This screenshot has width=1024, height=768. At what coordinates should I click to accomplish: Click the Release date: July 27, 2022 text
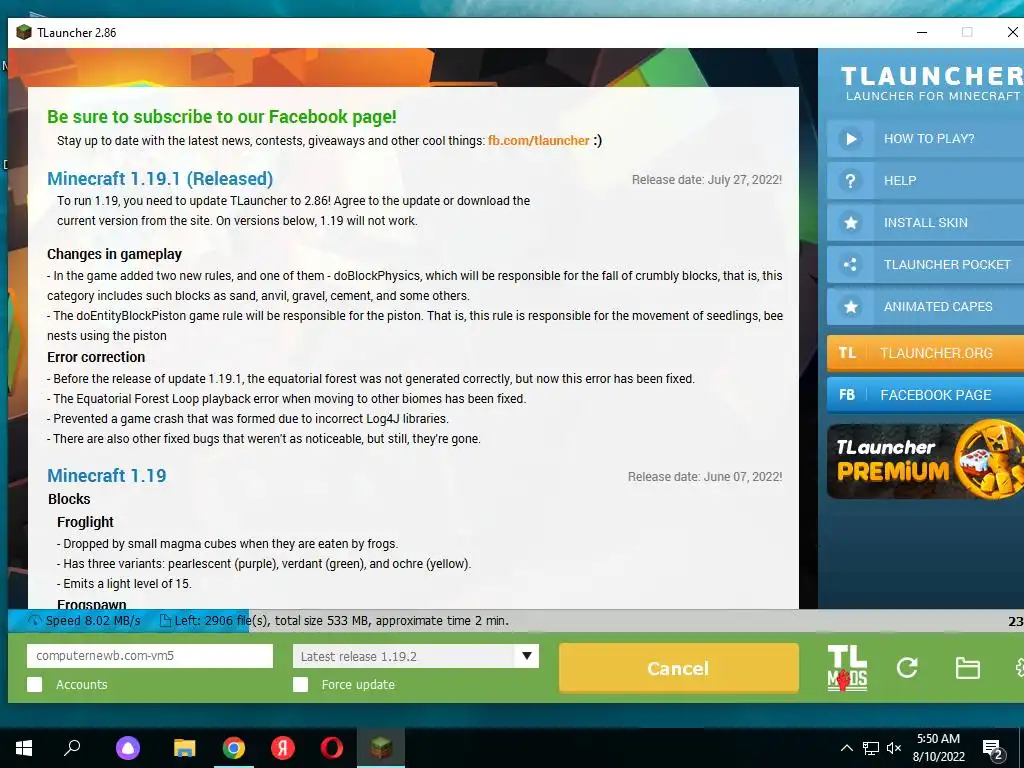tap(707, 180)
